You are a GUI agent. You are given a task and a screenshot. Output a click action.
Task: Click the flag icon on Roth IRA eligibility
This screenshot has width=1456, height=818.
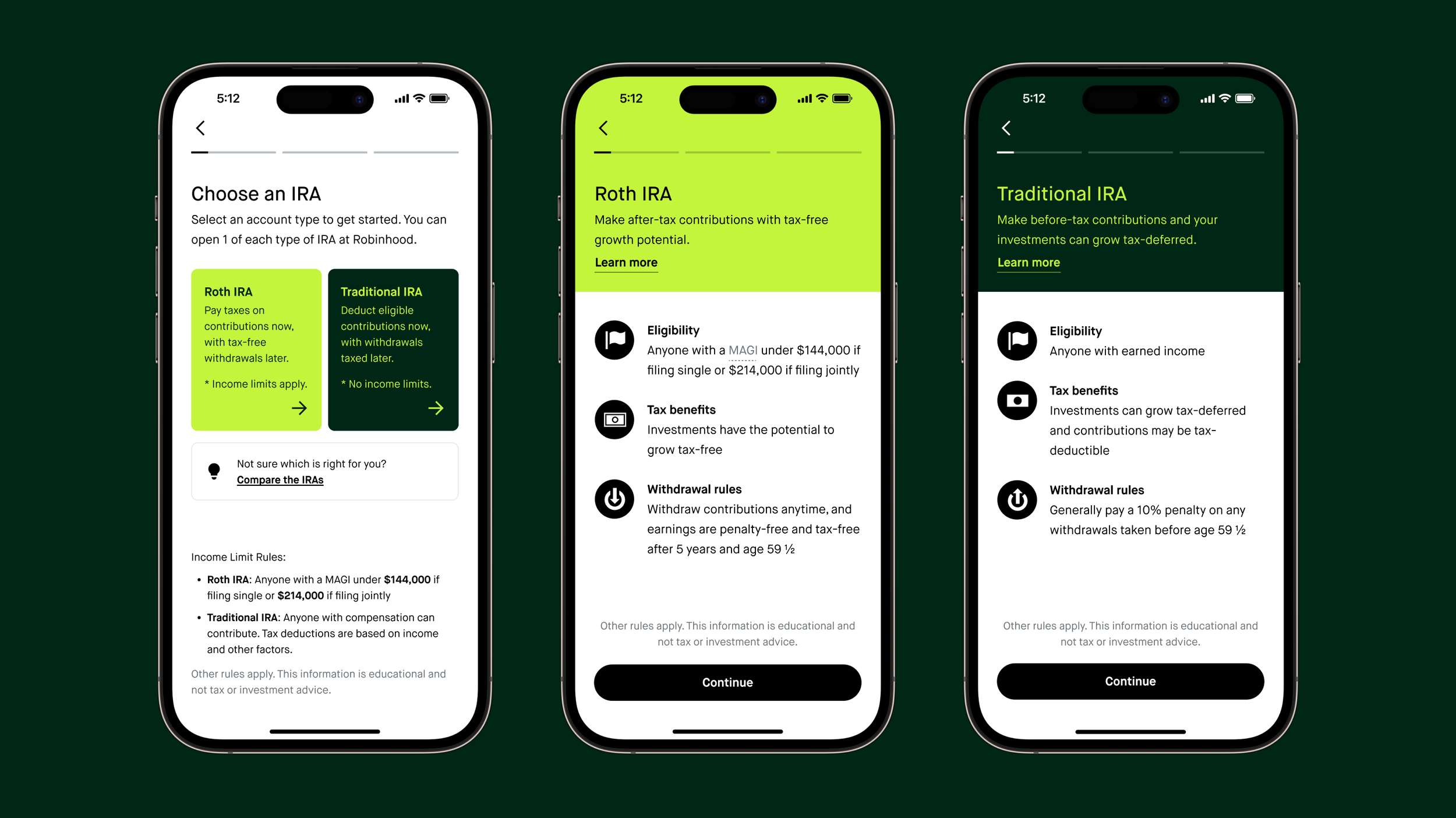(x=613, y=338)
